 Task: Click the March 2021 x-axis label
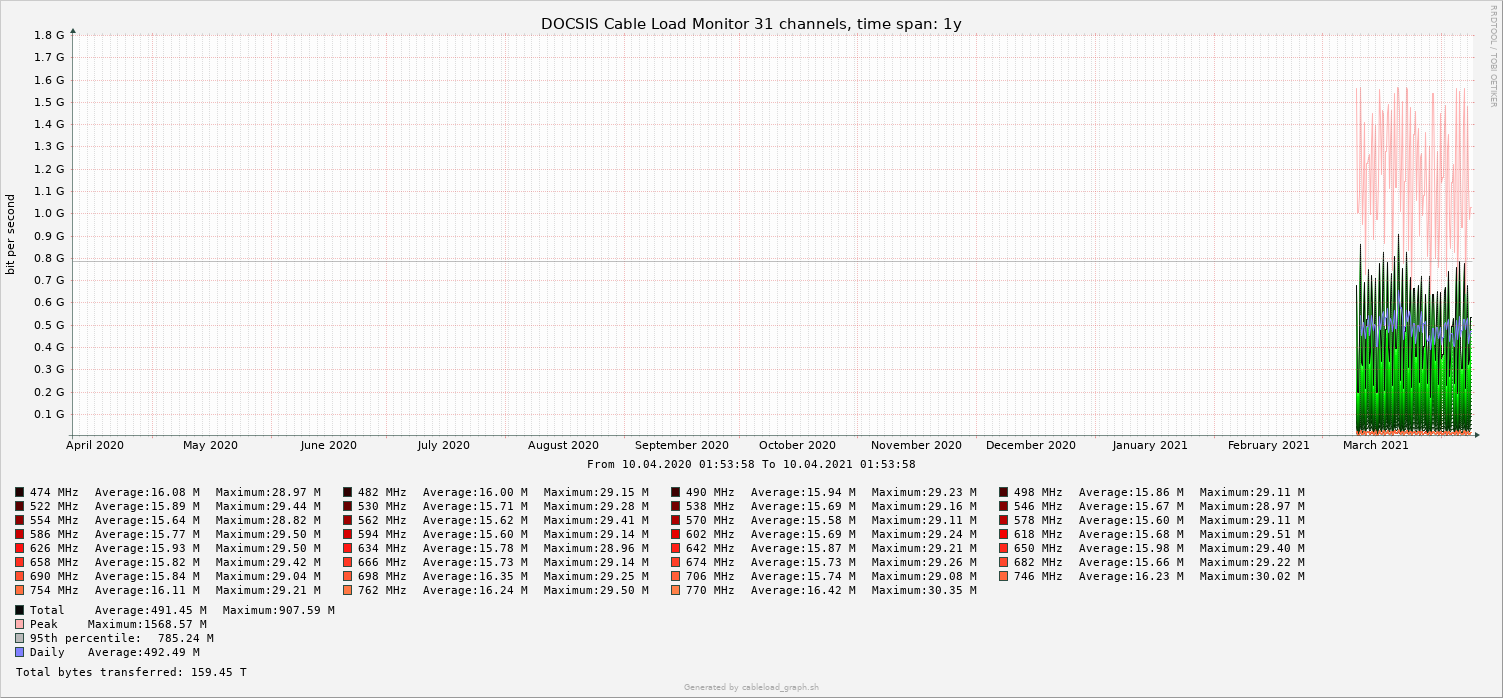click(x=1376, y=445)
